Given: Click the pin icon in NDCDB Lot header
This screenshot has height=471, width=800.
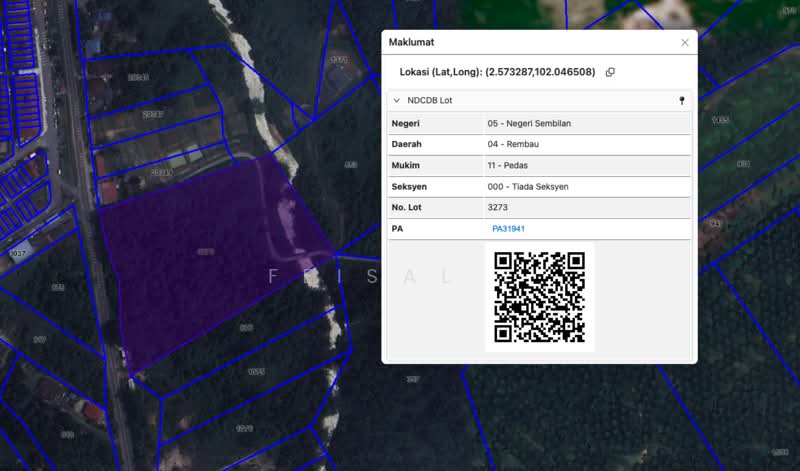Looking at the screenshot, I should 682,101.
